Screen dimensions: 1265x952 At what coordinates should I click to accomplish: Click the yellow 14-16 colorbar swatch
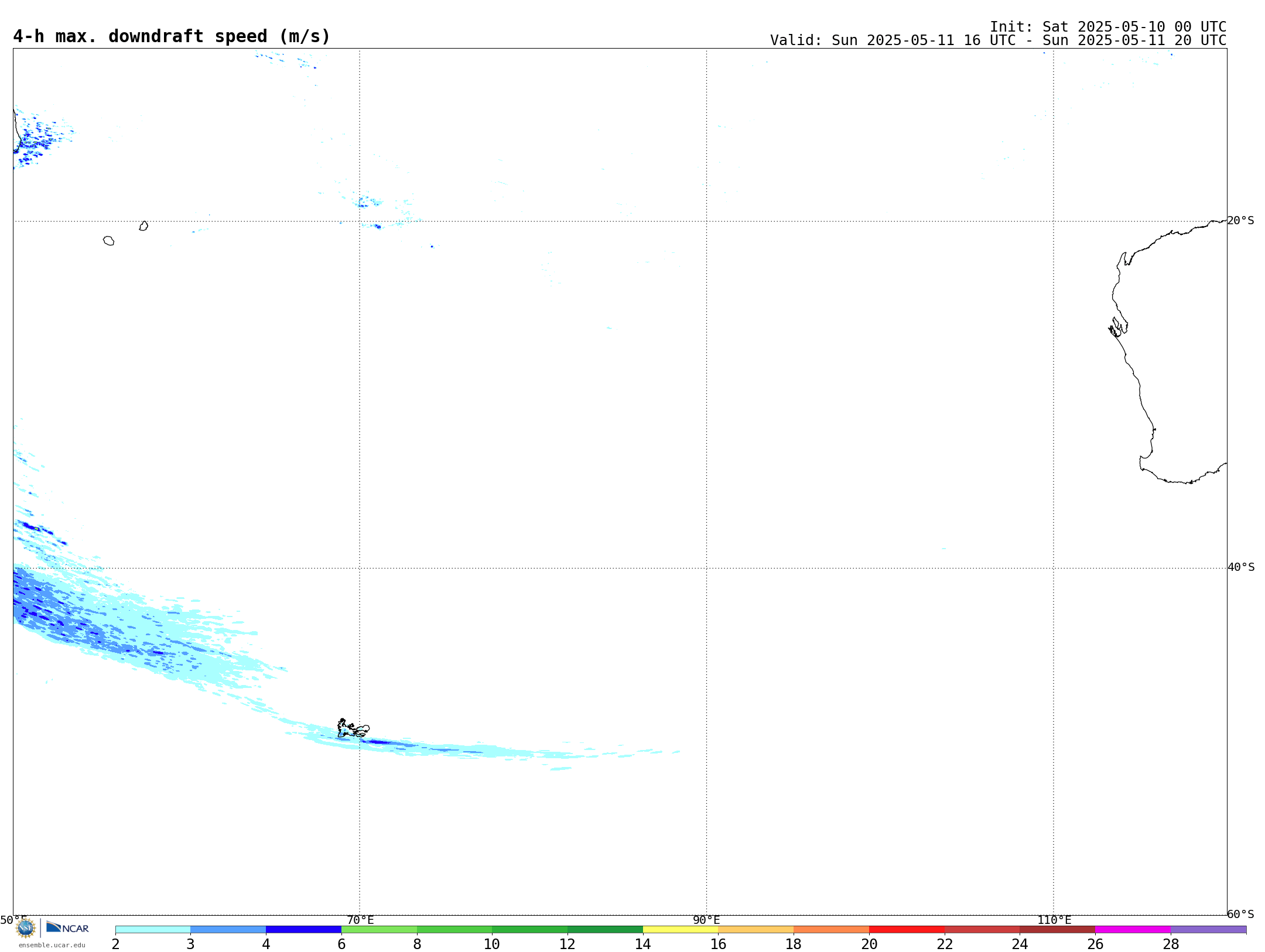coord(681,930)
